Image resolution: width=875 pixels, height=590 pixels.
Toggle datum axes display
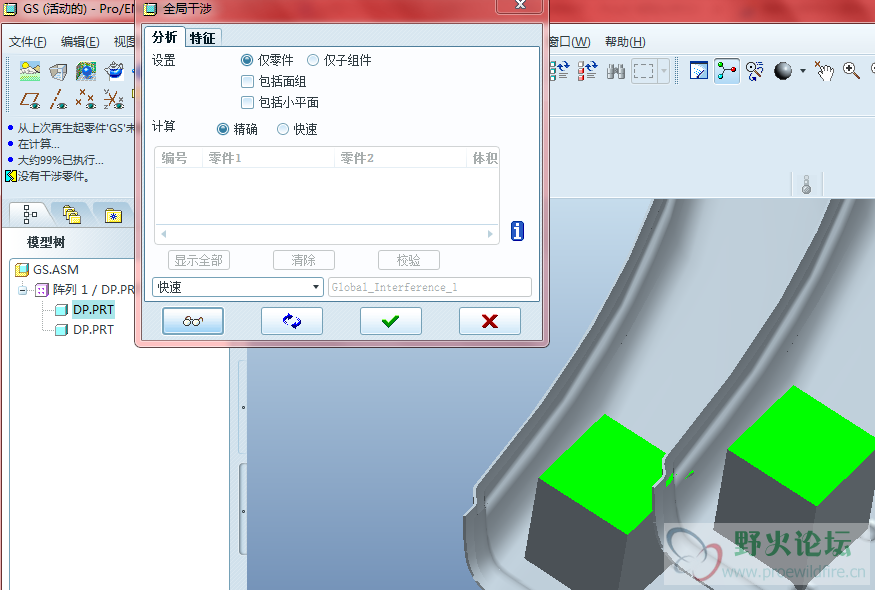click(58, 99)
